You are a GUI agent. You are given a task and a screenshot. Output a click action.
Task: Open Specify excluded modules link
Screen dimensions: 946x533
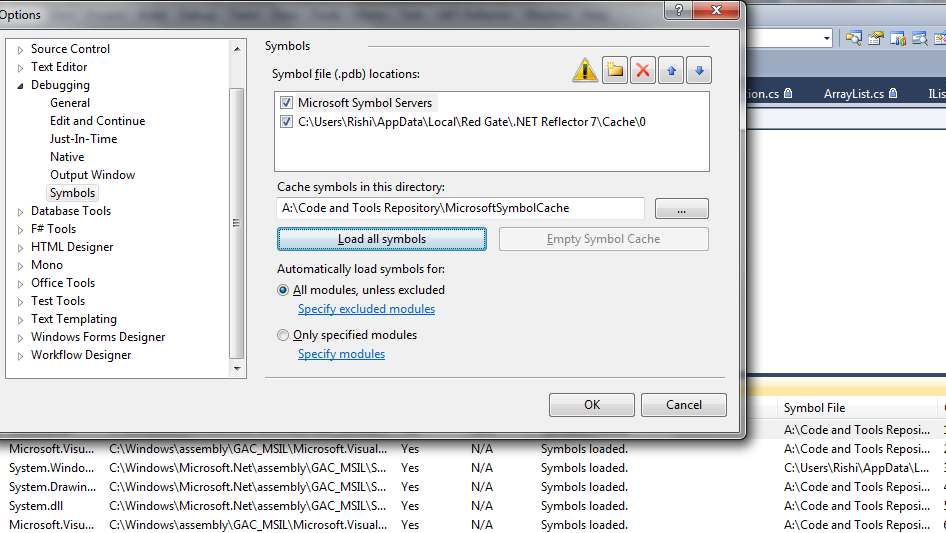point(366,309)
